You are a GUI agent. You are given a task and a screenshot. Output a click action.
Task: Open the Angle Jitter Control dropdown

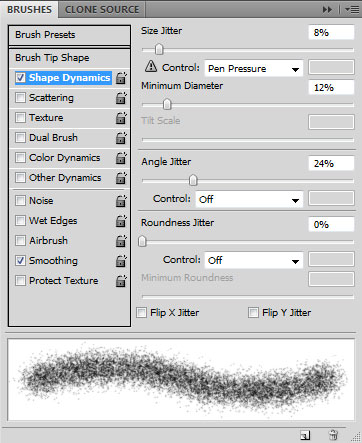tap(249, 199)
